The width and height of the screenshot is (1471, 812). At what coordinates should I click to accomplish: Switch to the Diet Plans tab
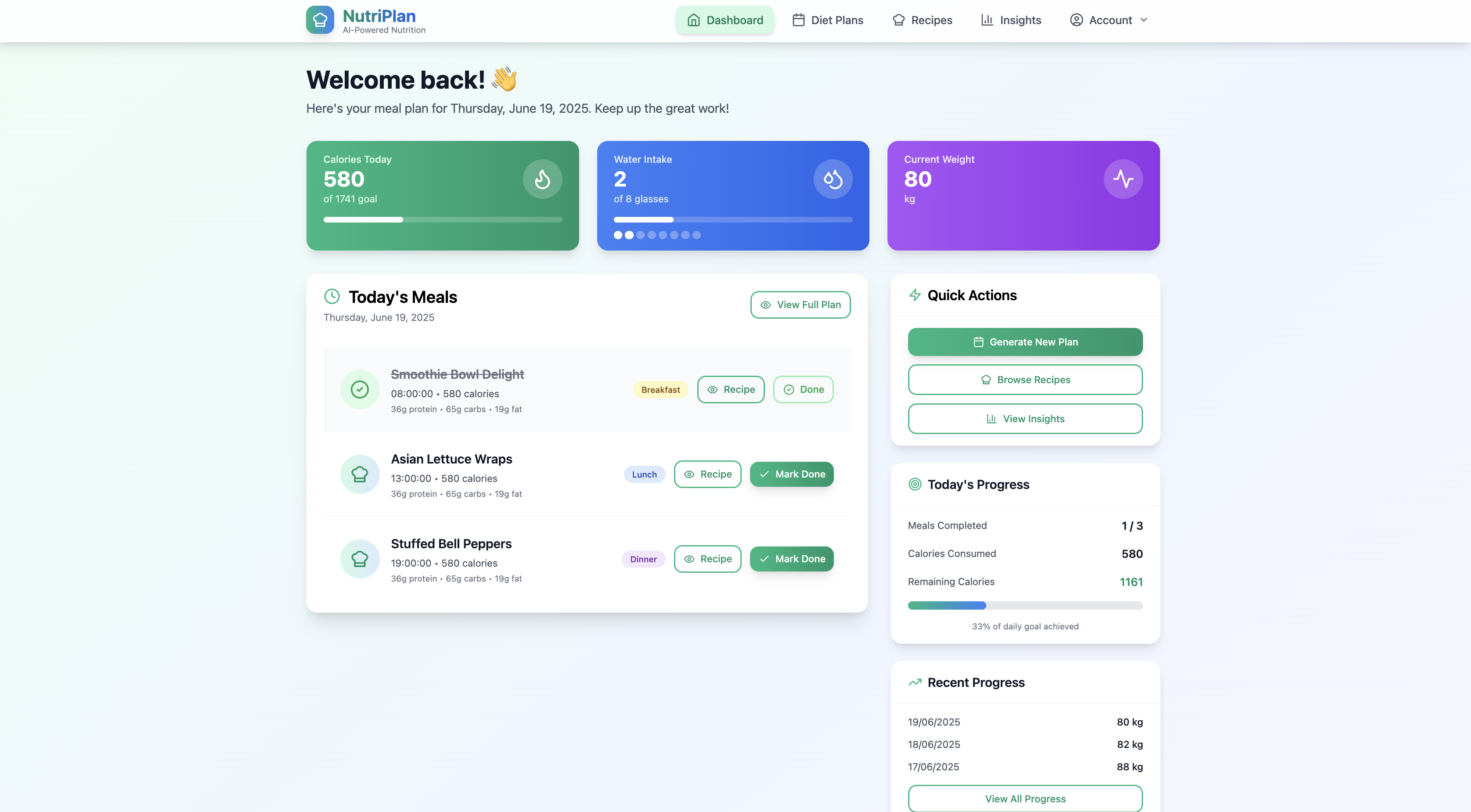[827, 20]
